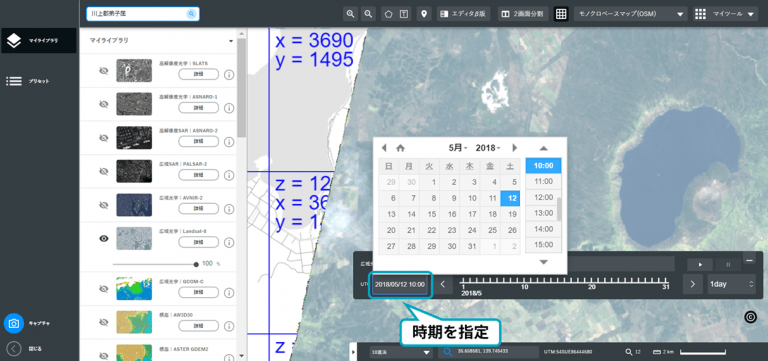Select day 19 in the calendar
Screen dimensions: 768x361
512,214
